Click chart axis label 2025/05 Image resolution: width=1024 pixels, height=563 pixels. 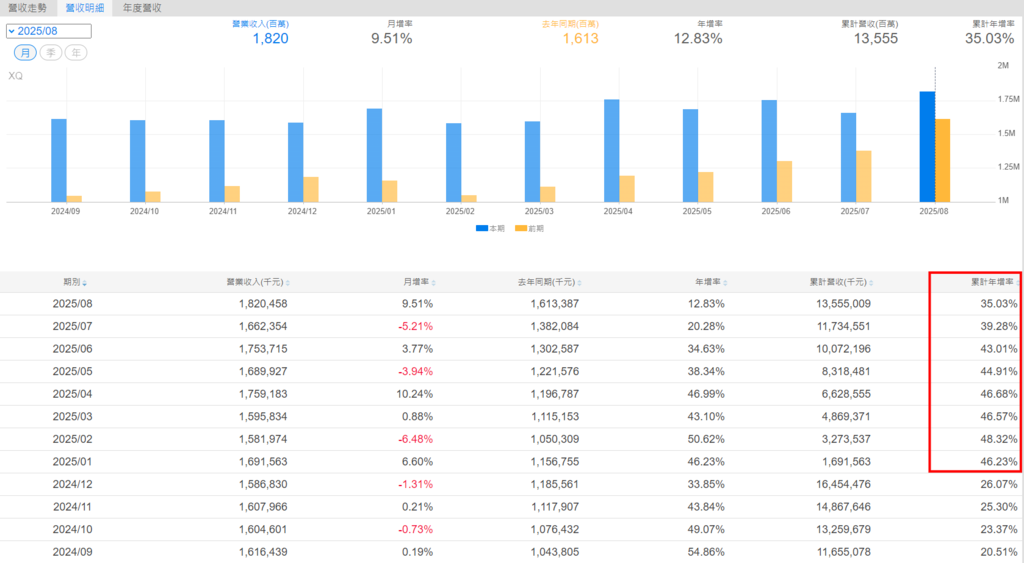point(697,212)
